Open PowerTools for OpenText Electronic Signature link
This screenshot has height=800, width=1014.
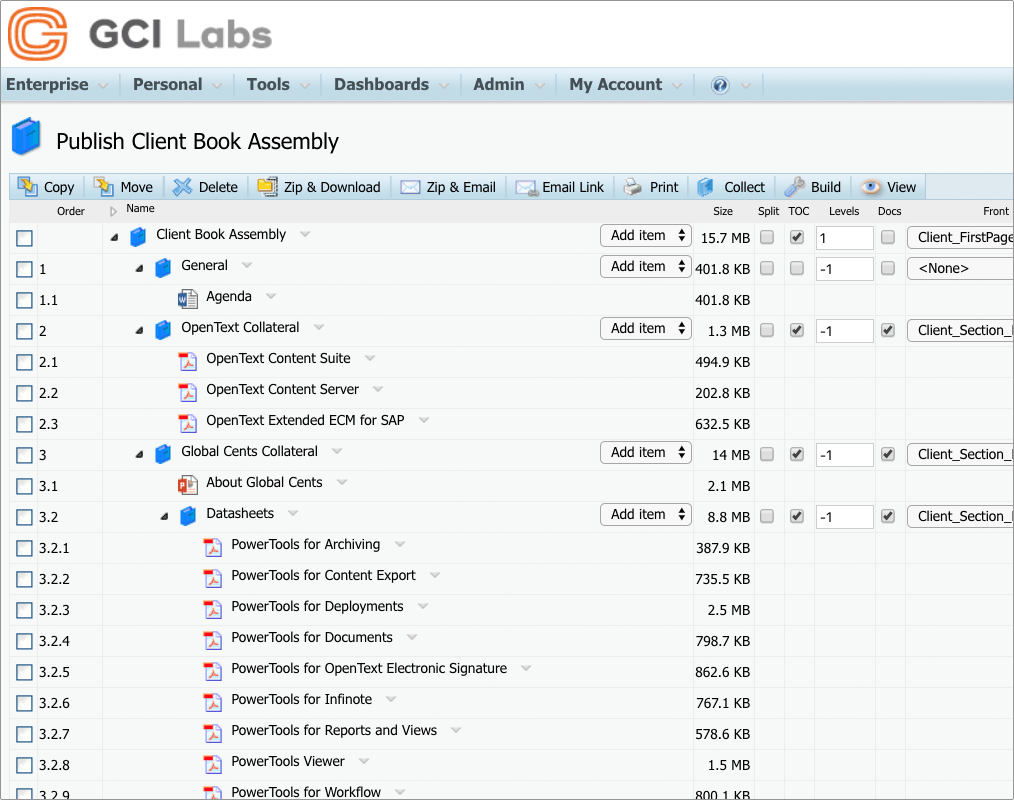tap(369, 668)
